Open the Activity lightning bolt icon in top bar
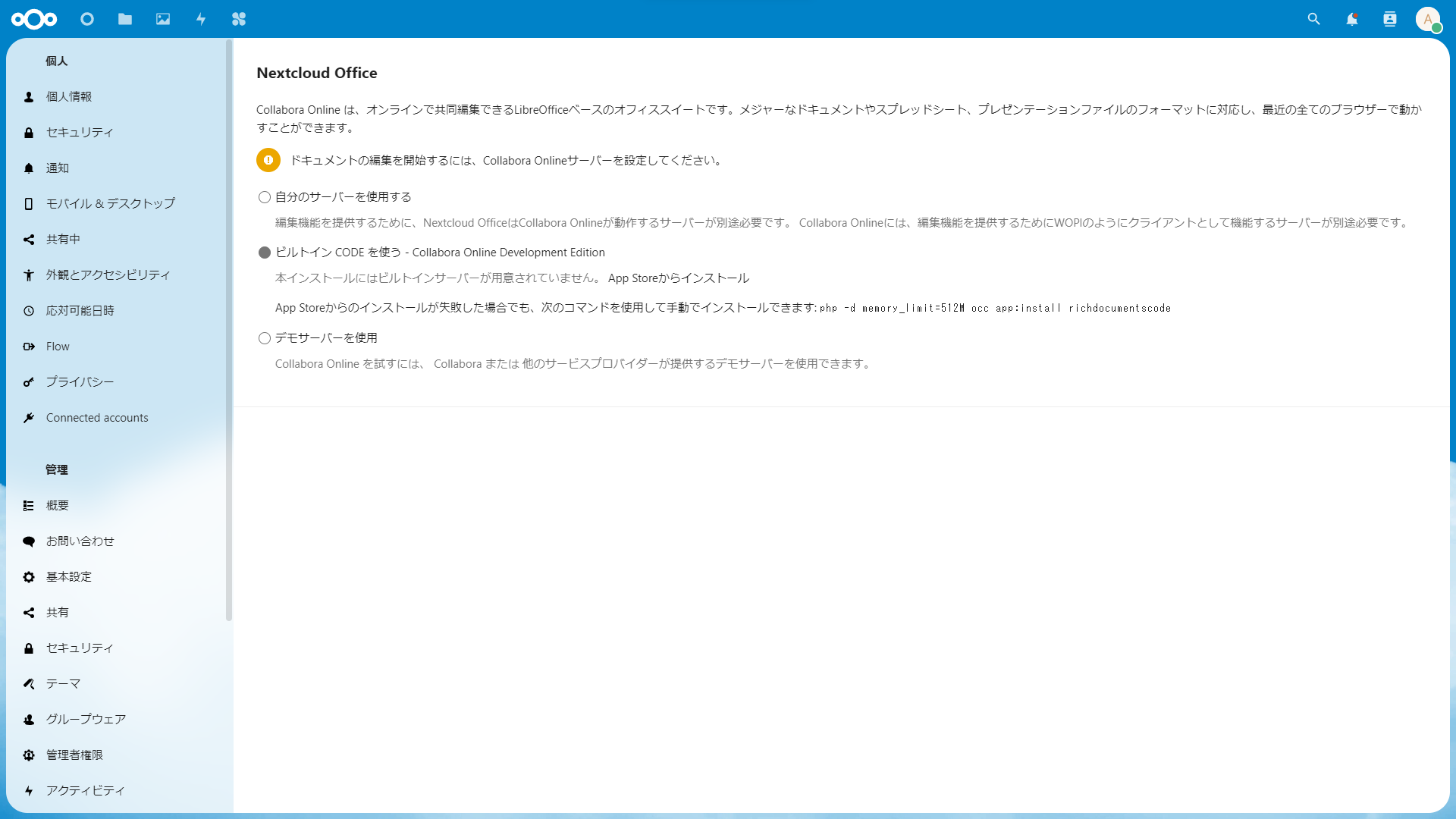Viewport: 1456px width, 819px height. (x=201, y=19)
